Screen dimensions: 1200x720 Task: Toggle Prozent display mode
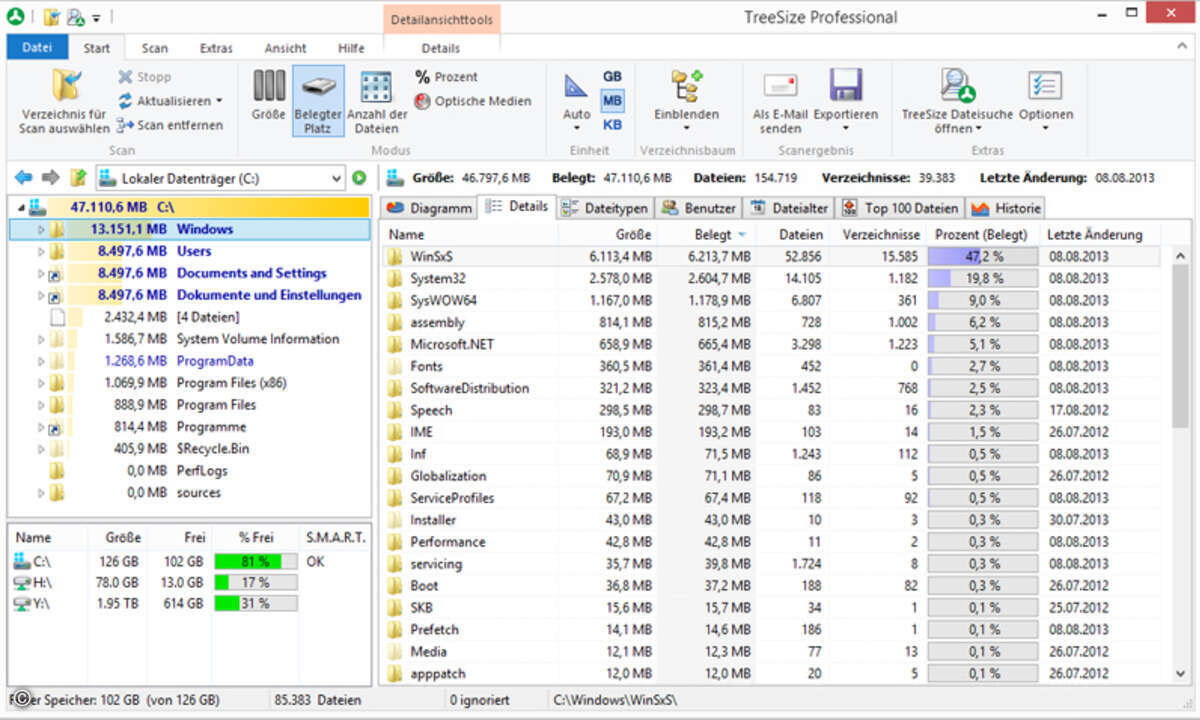tap(446, 77)
